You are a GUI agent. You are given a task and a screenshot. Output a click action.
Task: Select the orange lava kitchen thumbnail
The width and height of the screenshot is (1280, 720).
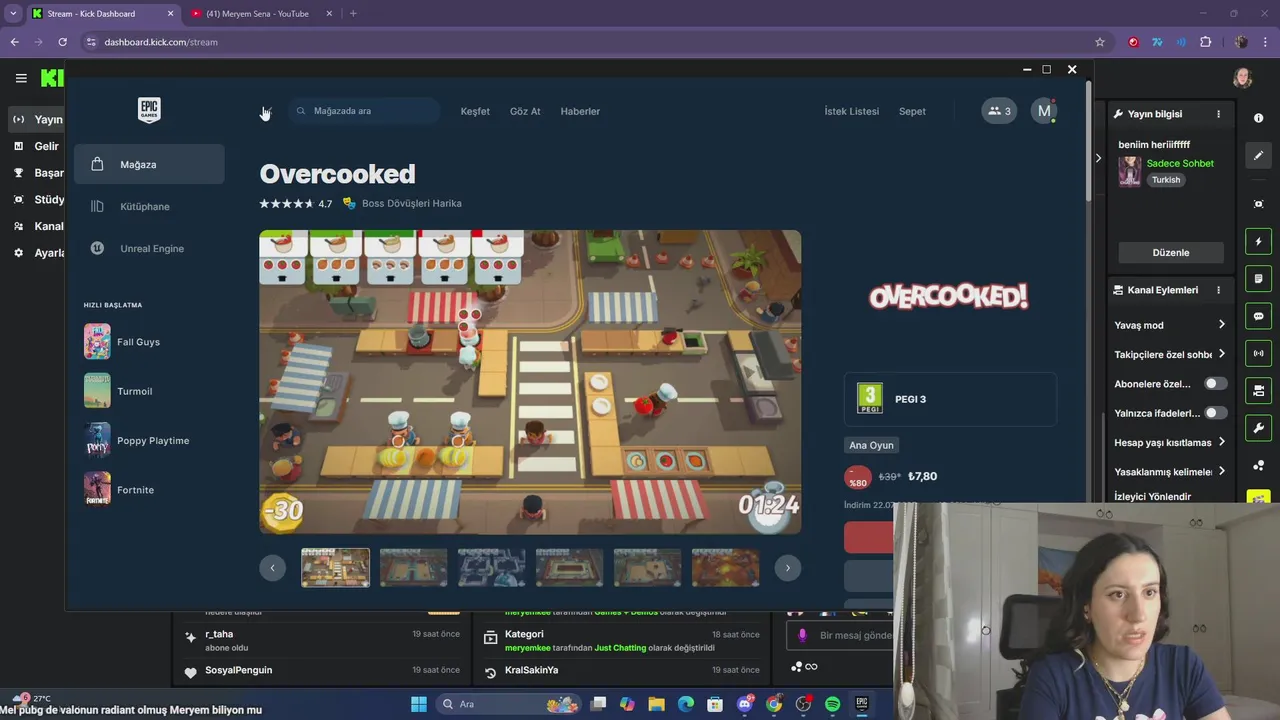click(x=725, y=567)
